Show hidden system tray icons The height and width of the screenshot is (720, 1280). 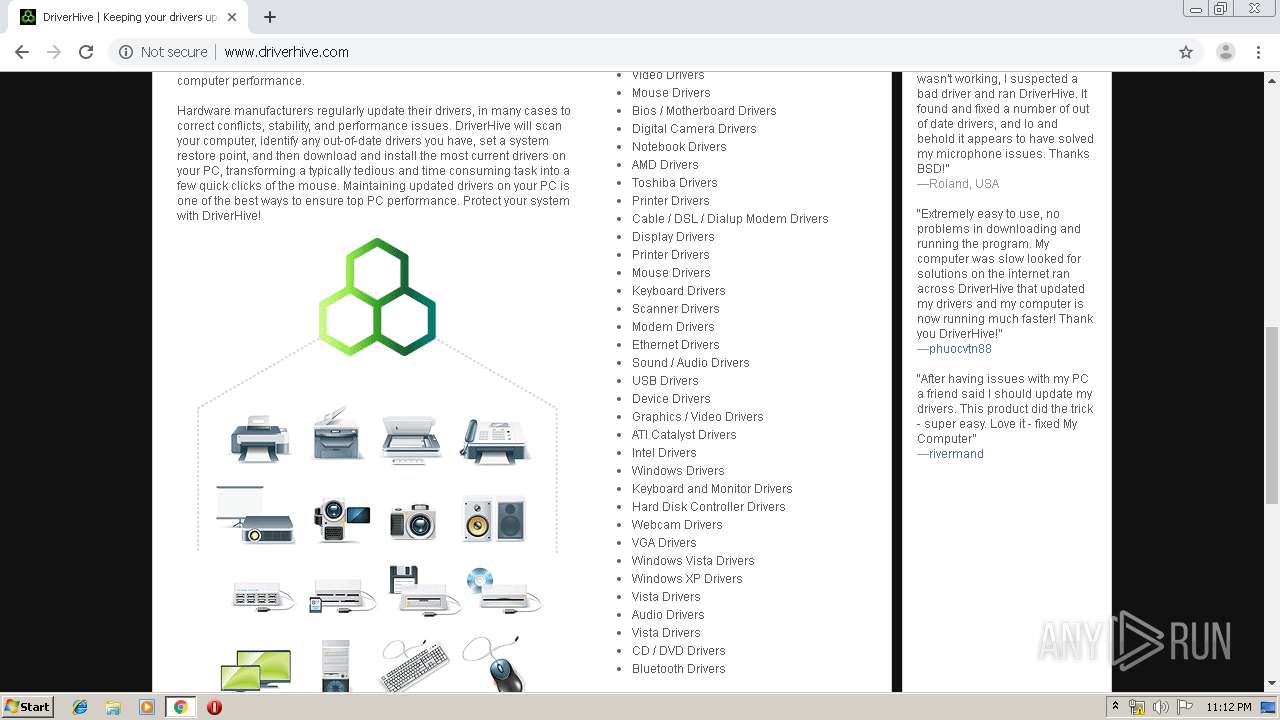click(x=1116, y=707)
